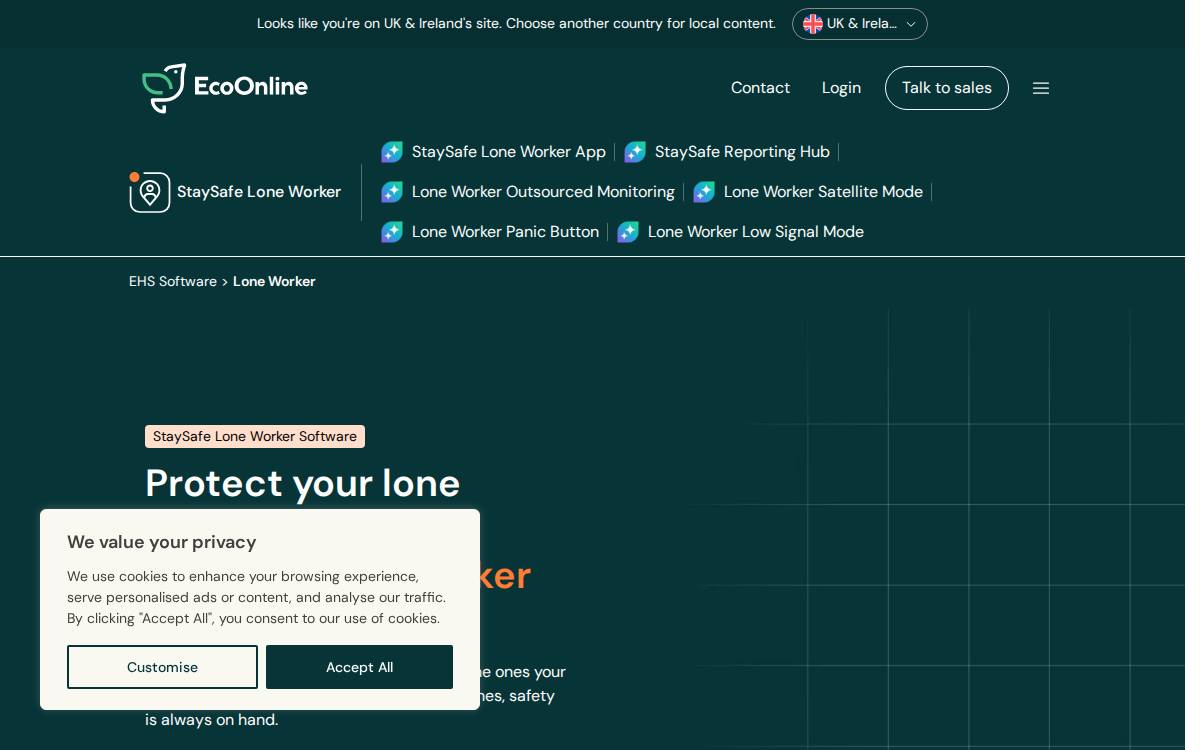
Task: Accept all cookies
Action: pyautogui.click(x=359, y=667)
